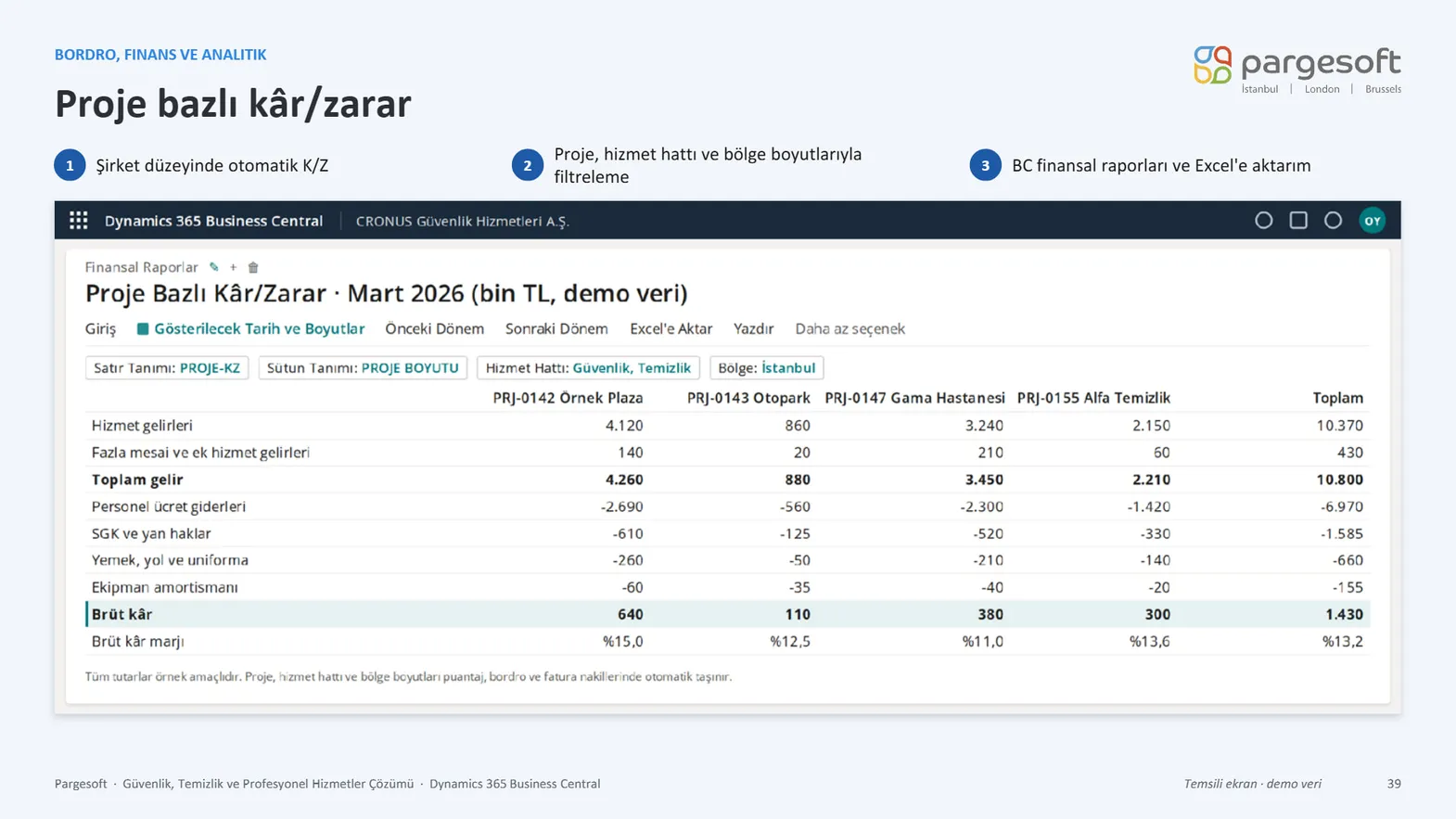The width and height of the screenshot is (1456, 819).
Task: Open Sütun Tanımı PROJE BOYUTU filter
Action: (363, 368)
